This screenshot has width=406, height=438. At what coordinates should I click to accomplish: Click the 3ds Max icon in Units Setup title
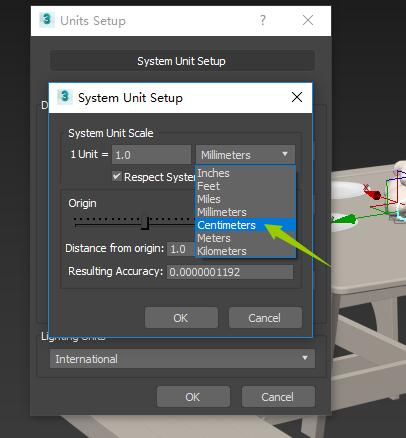tap(47, 20)
